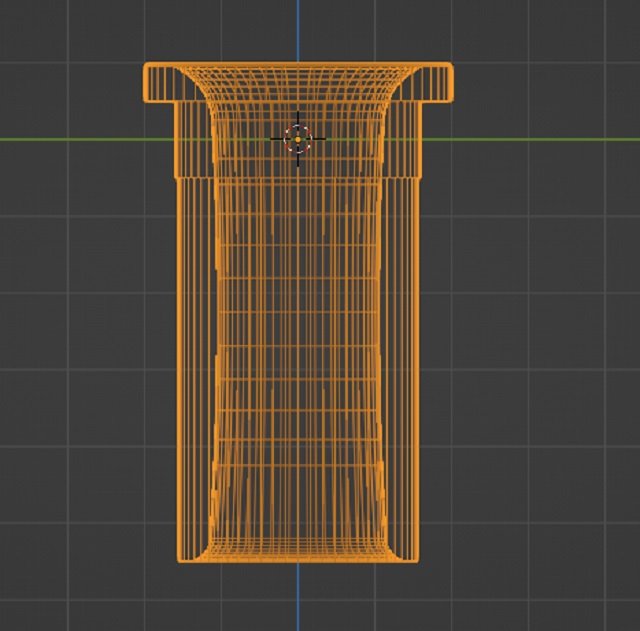This screenshot has height=631, width=640.
Task: Click the green axis line right of the object
Action: click(540, 139)
